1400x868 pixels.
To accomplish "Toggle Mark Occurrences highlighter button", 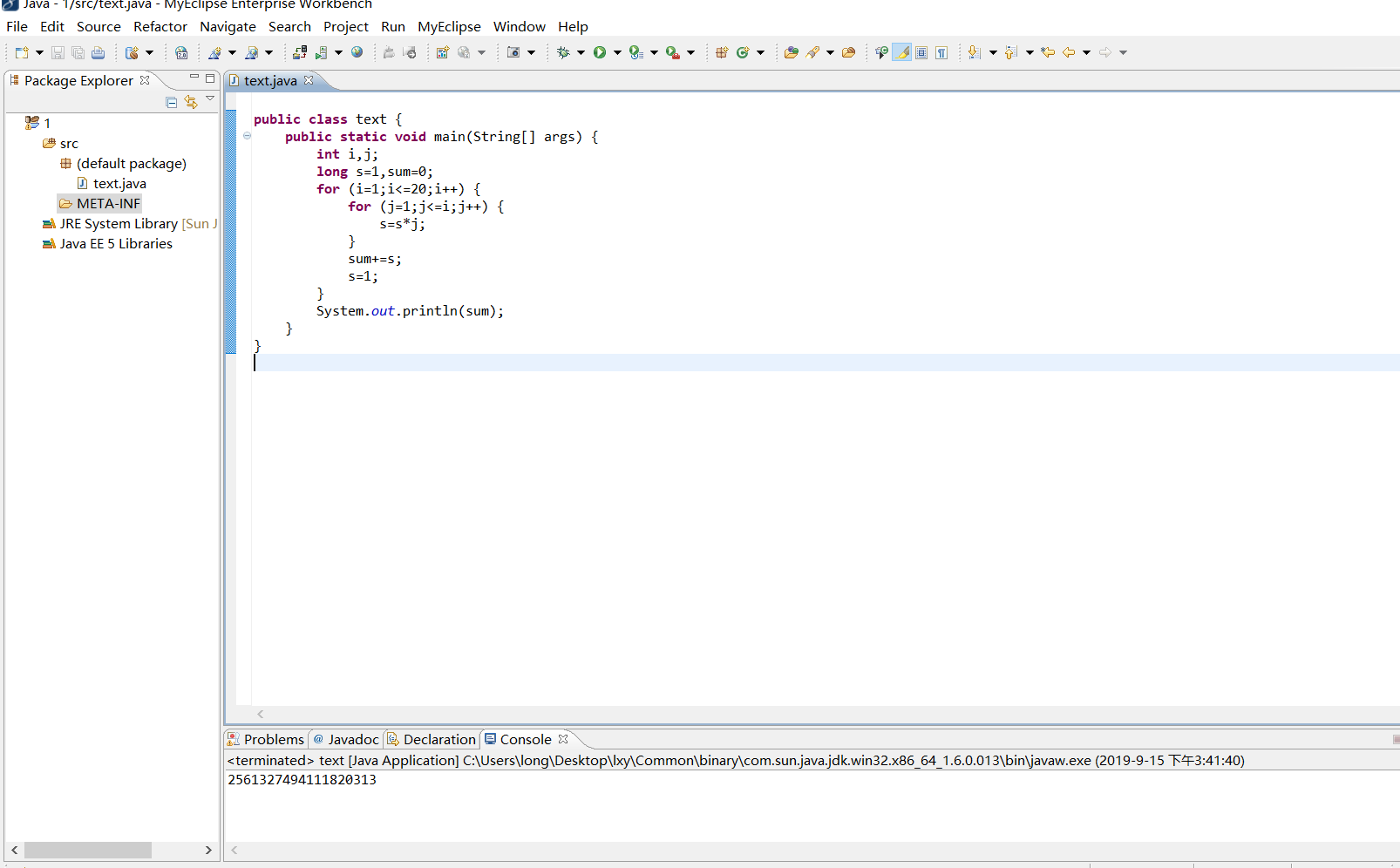I will tap(902, 52).
